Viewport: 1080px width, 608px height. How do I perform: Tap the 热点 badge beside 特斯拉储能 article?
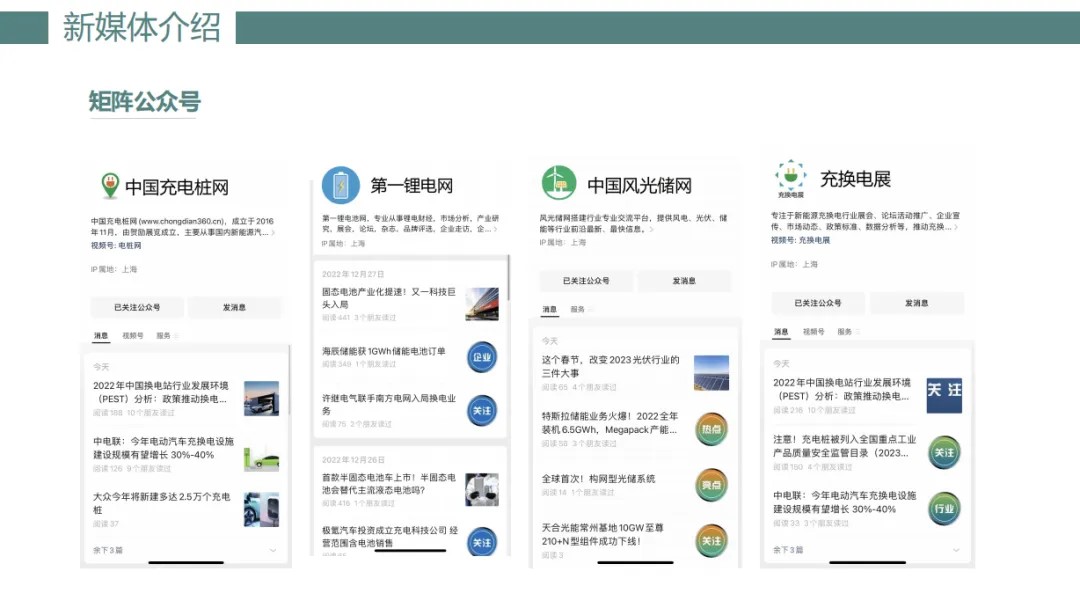[x=712, y=429]
